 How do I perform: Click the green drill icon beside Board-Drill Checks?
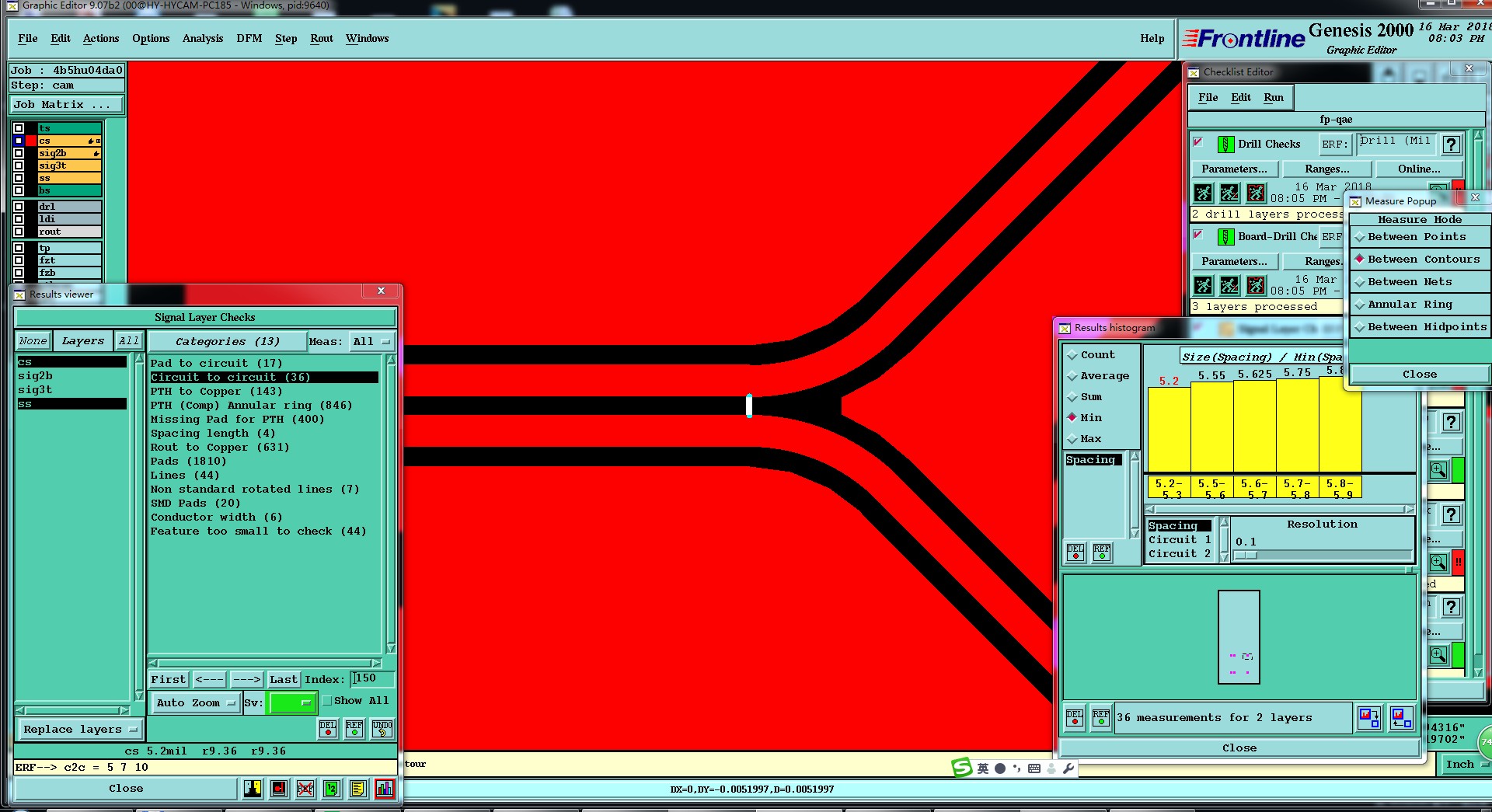1225,237
